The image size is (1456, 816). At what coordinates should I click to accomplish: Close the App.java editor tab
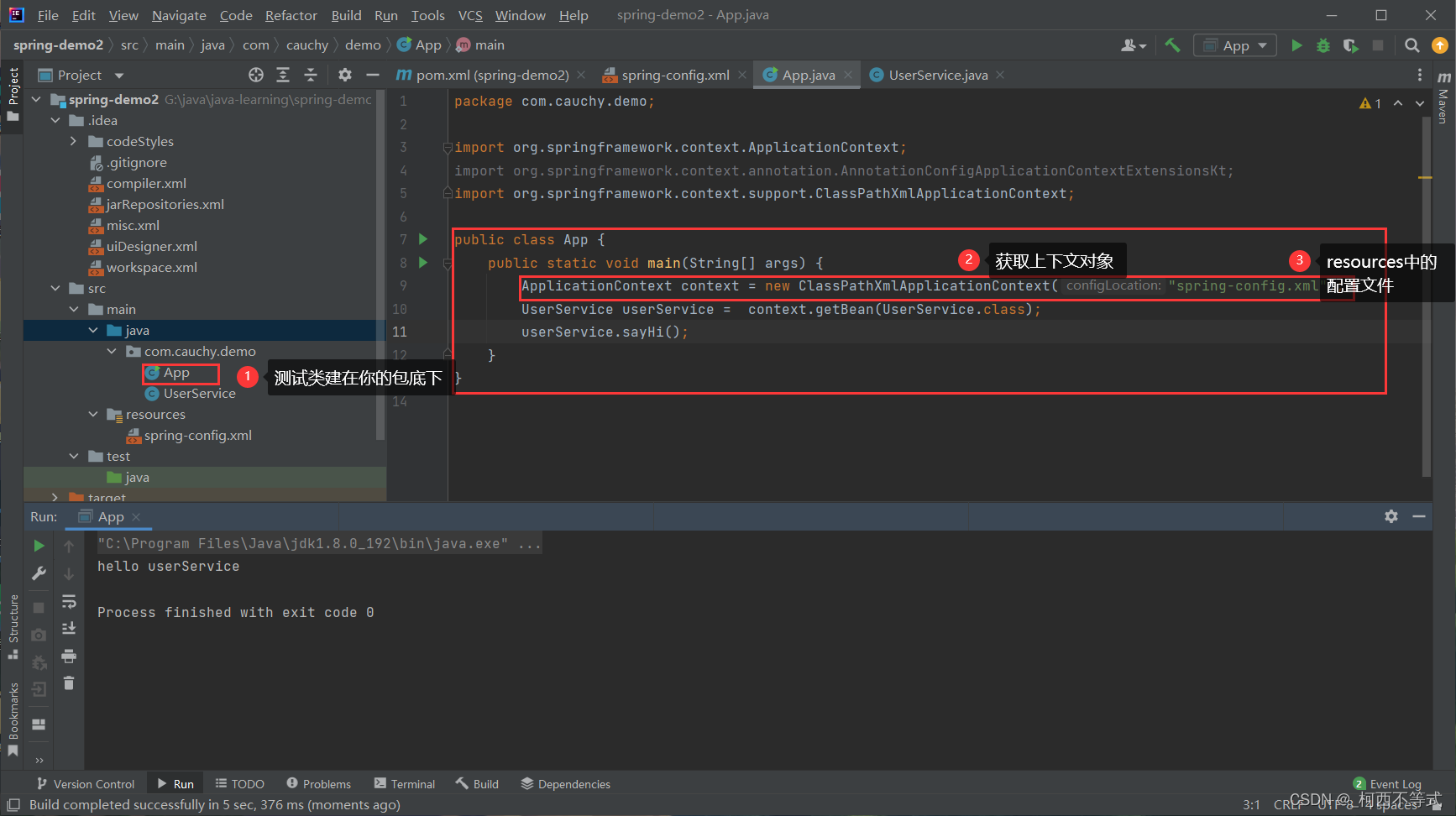[x=848, y=75]
